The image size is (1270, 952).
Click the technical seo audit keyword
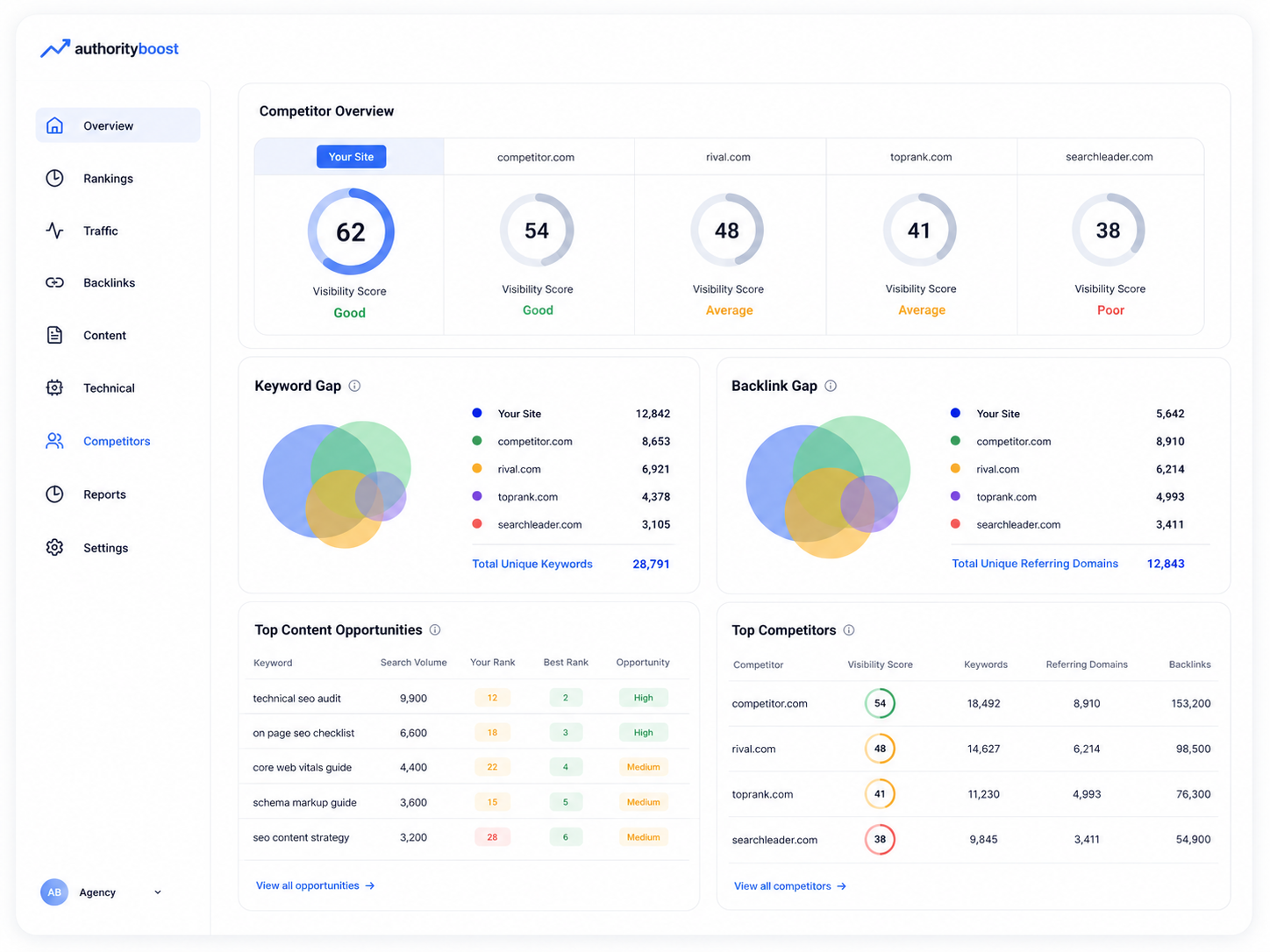click(x=296, y=699)
